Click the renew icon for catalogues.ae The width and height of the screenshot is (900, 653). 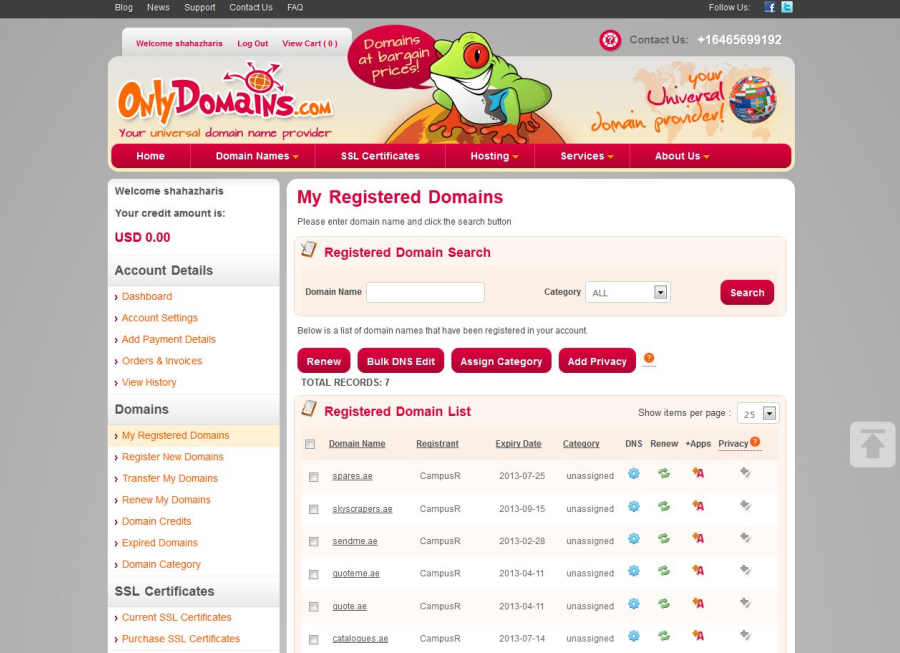(664, 636)
